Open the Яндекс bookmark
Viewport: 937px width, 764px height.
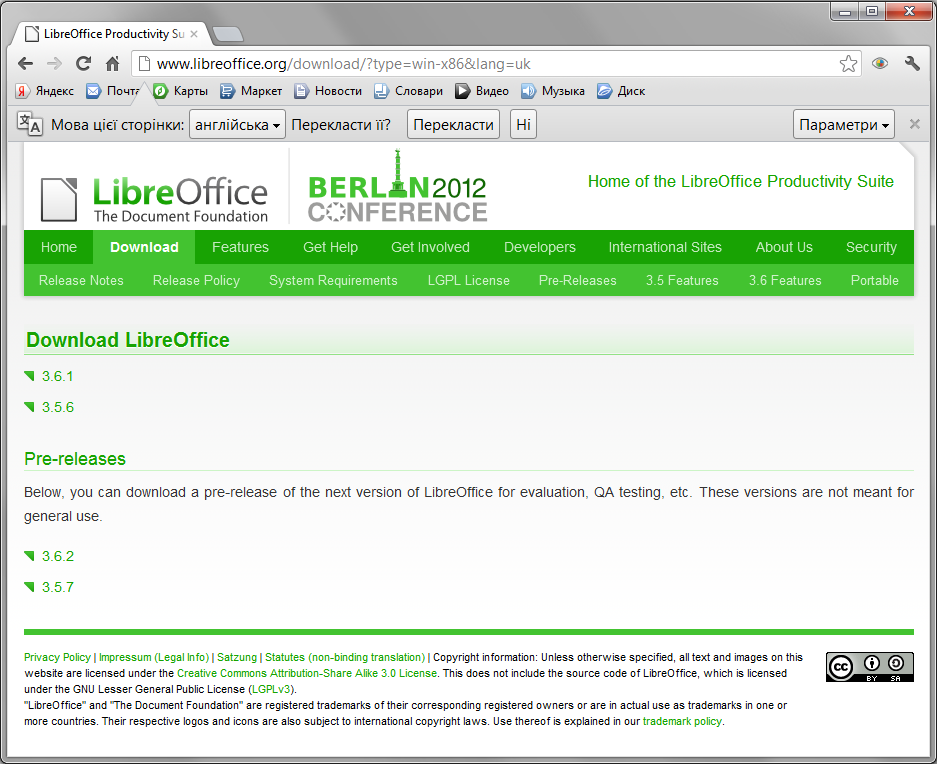point(45,91)
